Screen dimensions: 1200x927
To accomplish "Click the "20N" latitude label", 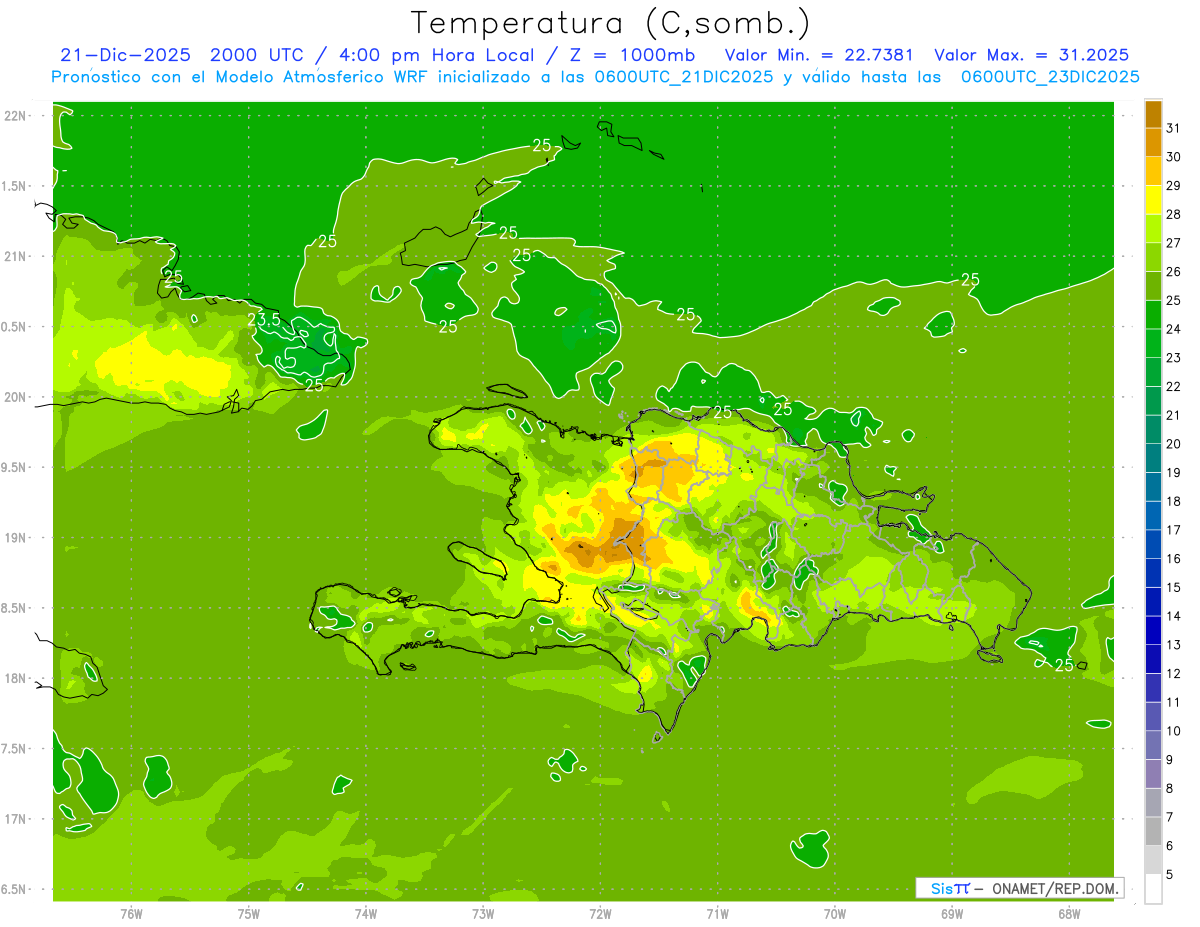I will point(15,397).
